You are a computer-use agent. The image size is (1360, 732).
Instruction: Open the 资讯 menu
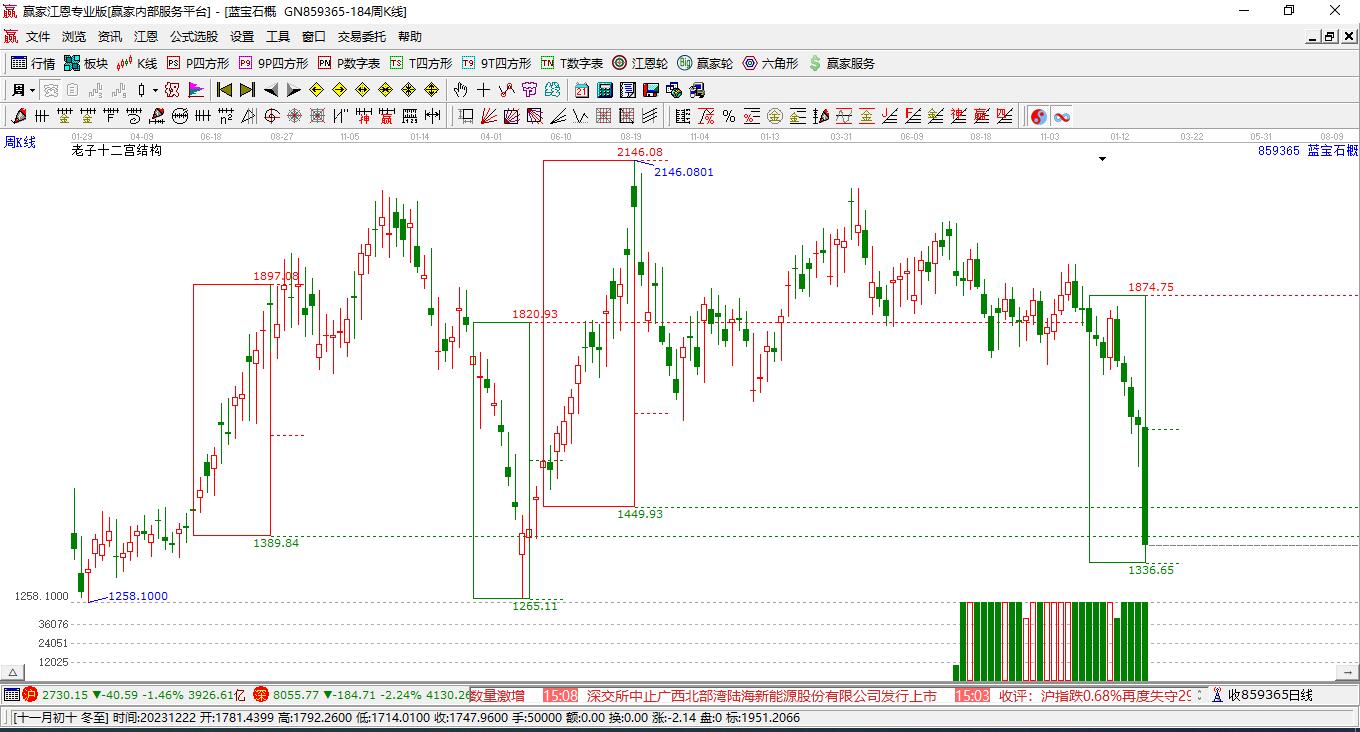point(110,37)
